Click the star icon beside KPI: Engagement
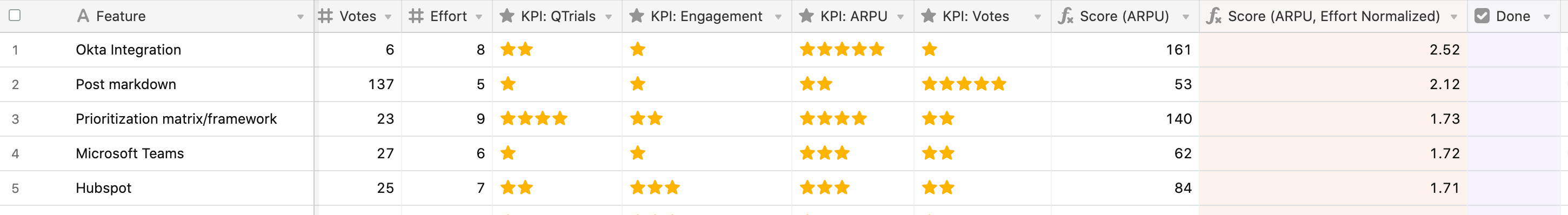 [636, 16]
